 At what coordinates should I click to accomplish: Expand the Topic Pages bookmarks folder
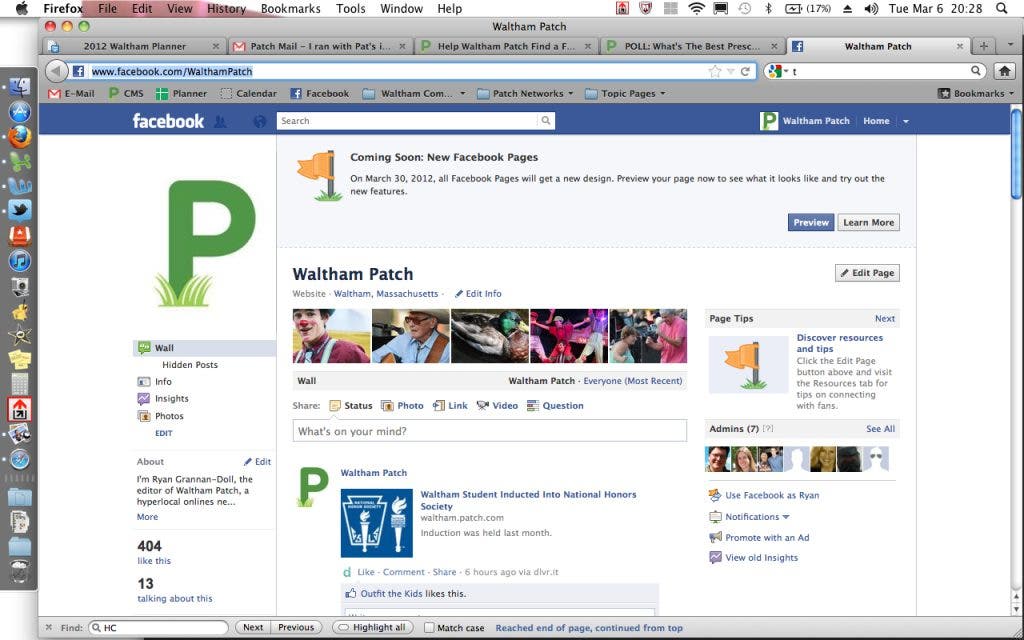coord(625,93)
